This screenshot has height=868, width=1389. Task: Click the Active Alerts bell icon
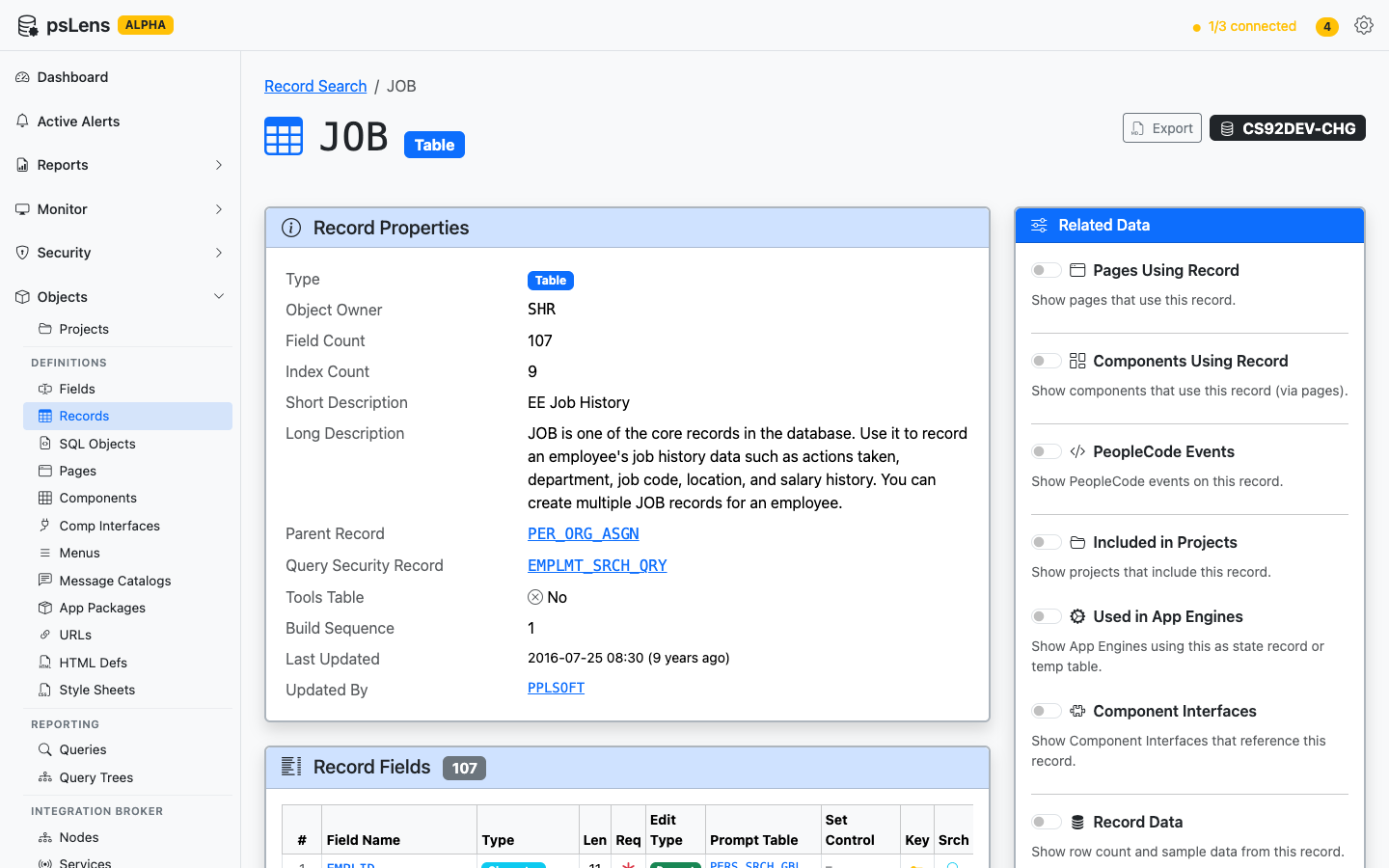(22, 122)
